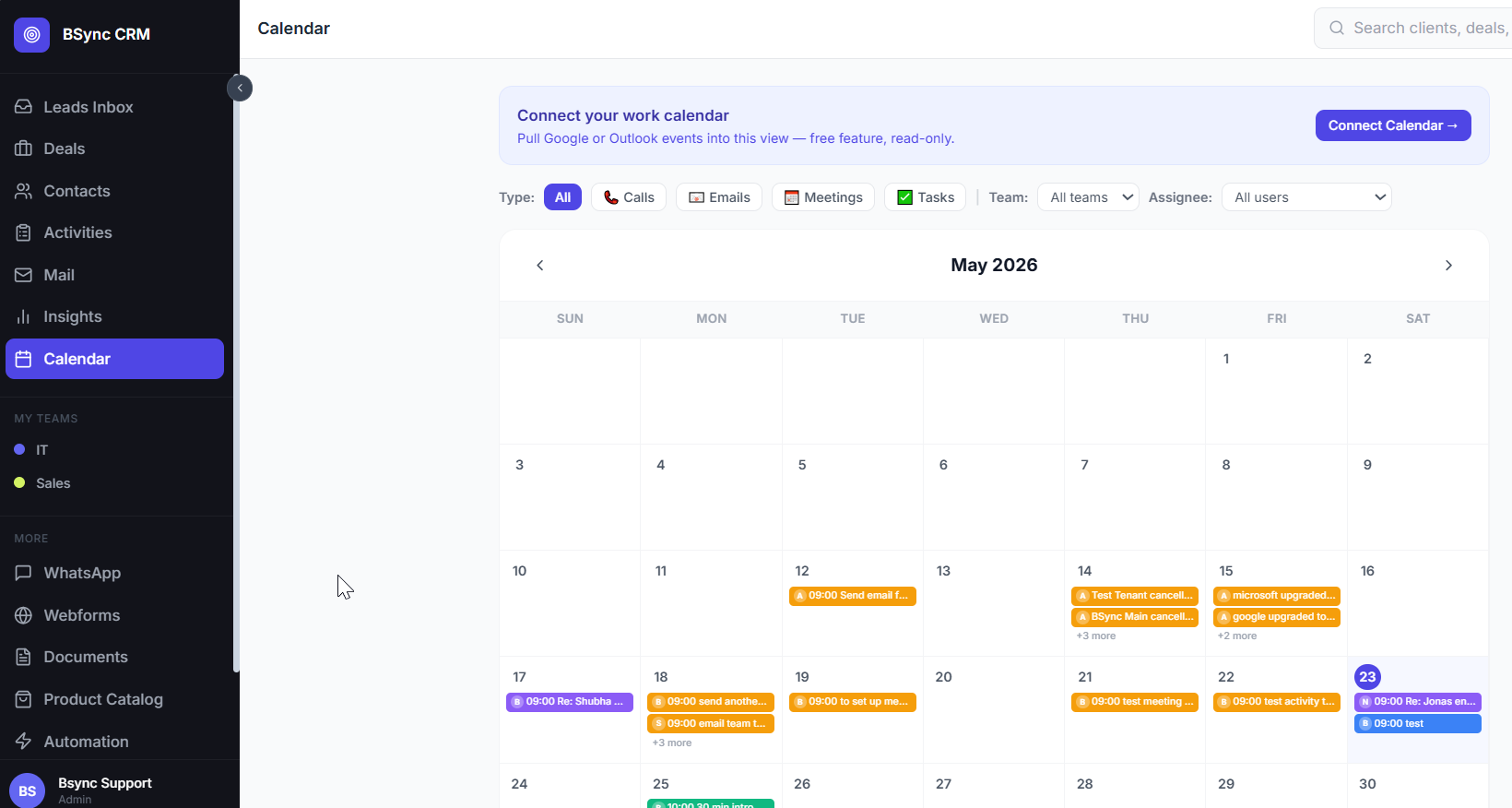Open WhatsApp from the More section
This screenshot has height=808, width=1512.
click(x=114, y=573)
